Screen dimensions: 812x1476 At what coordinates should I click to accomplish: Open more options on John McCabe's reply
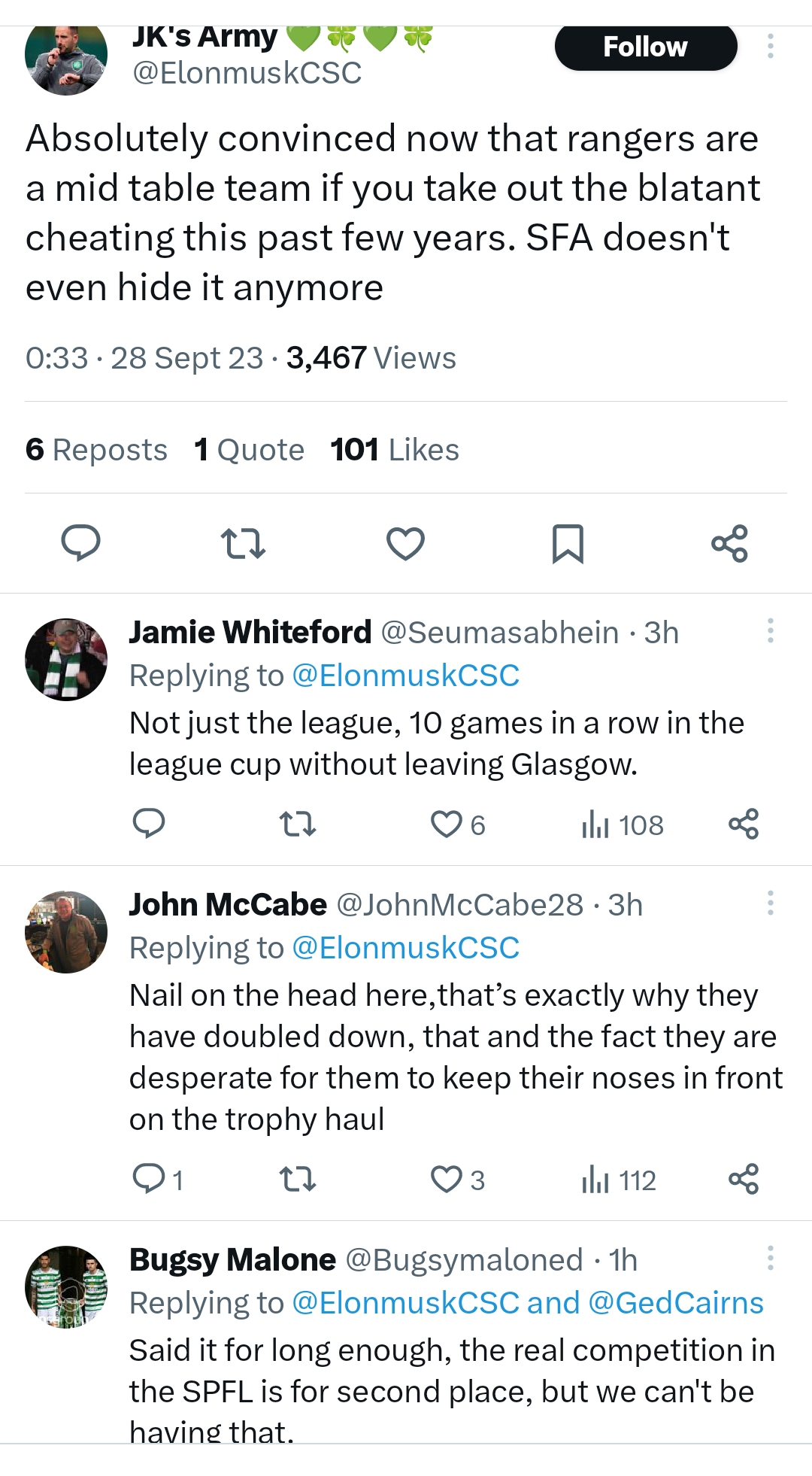[770, 903]
